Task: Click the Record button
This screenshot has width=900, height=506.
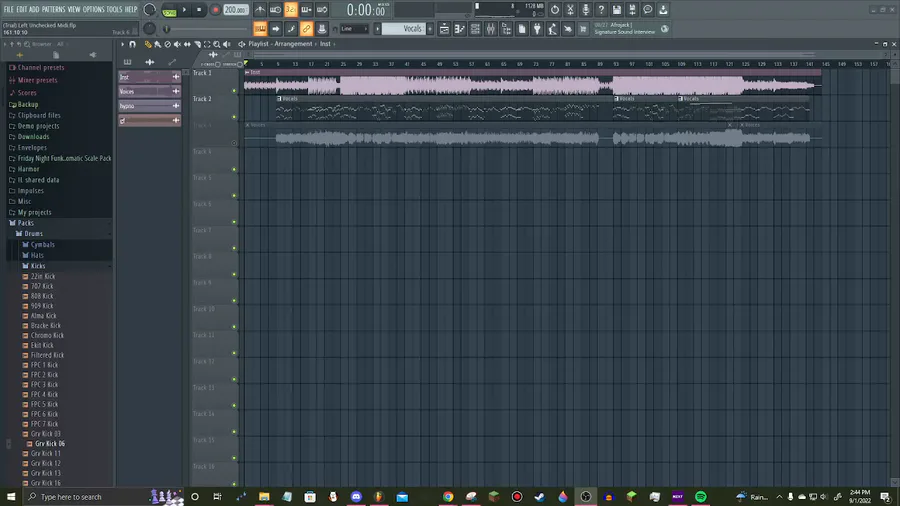Action: [x=215, y=10]
